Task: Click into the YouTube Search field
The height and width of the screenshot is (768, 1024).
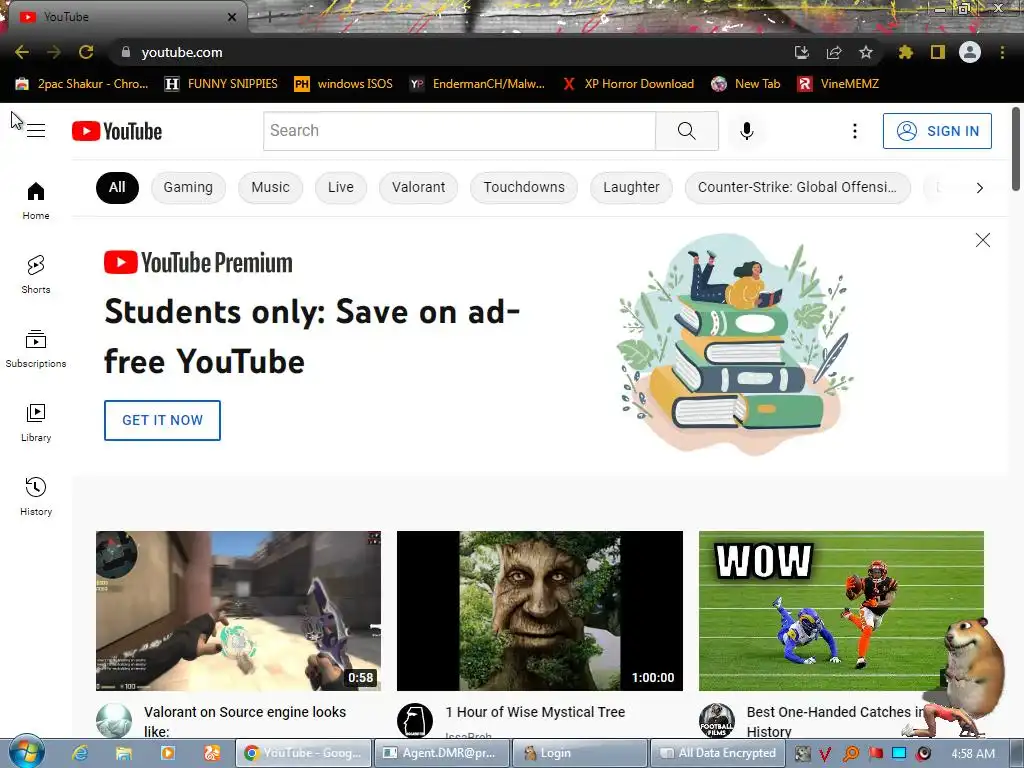Action: [459, 131]
